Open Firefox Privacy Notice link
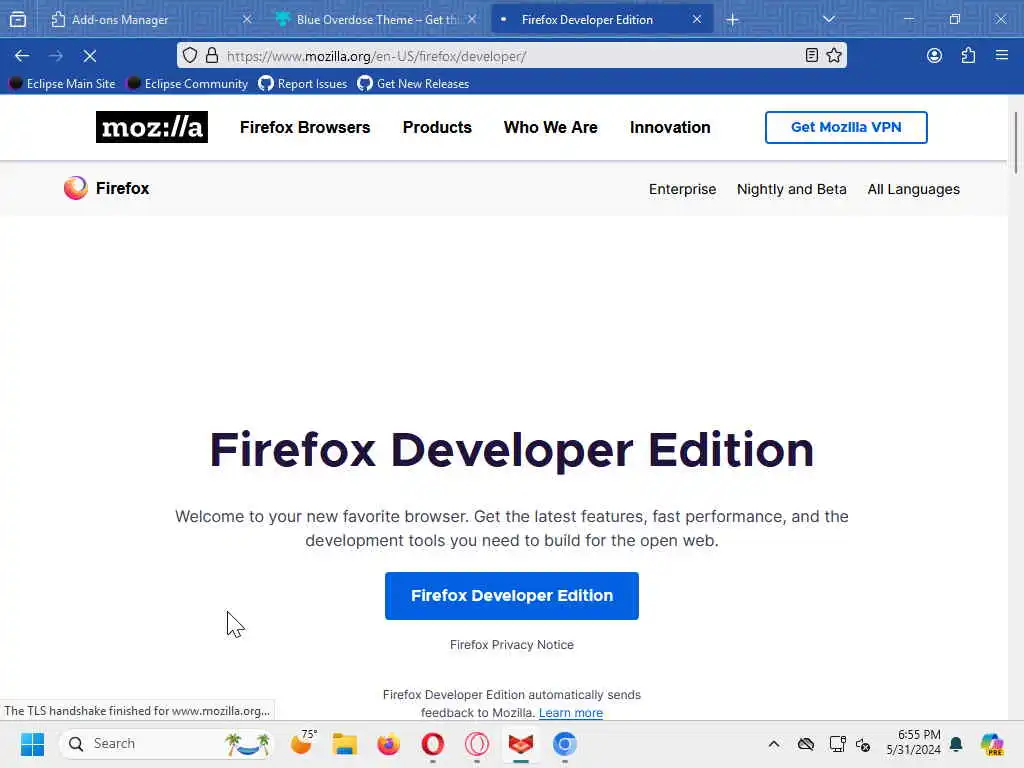1024x768 pixels. click(x=512, y=645)
